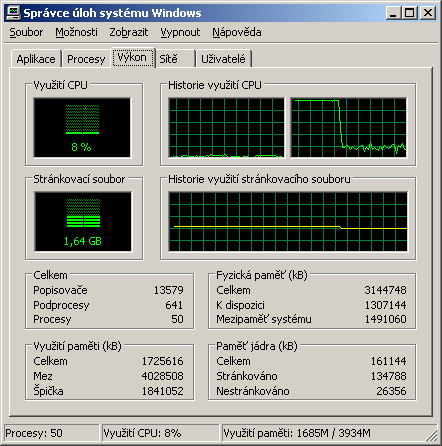Select the Výkon tab
Image resolution: width=442 pixels, height=446 pixels.
click(x=132, y=57)
